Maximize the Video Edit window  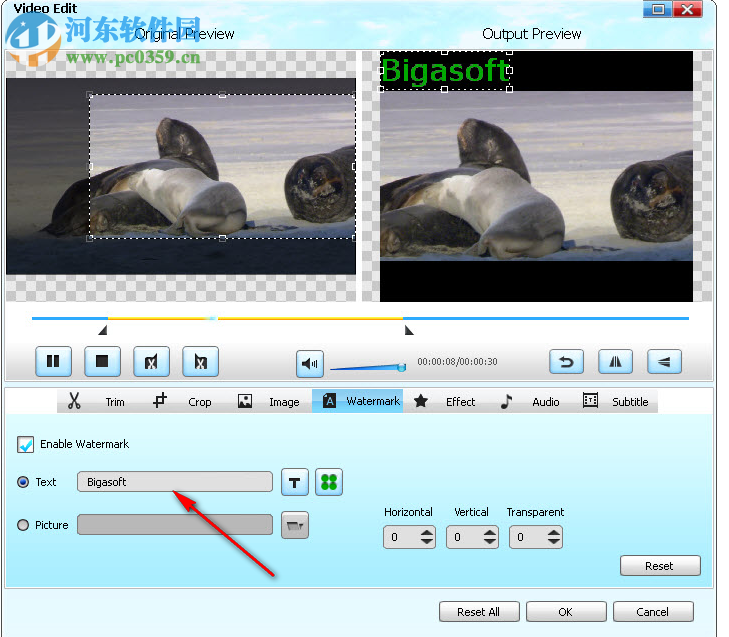coord(658,9)
